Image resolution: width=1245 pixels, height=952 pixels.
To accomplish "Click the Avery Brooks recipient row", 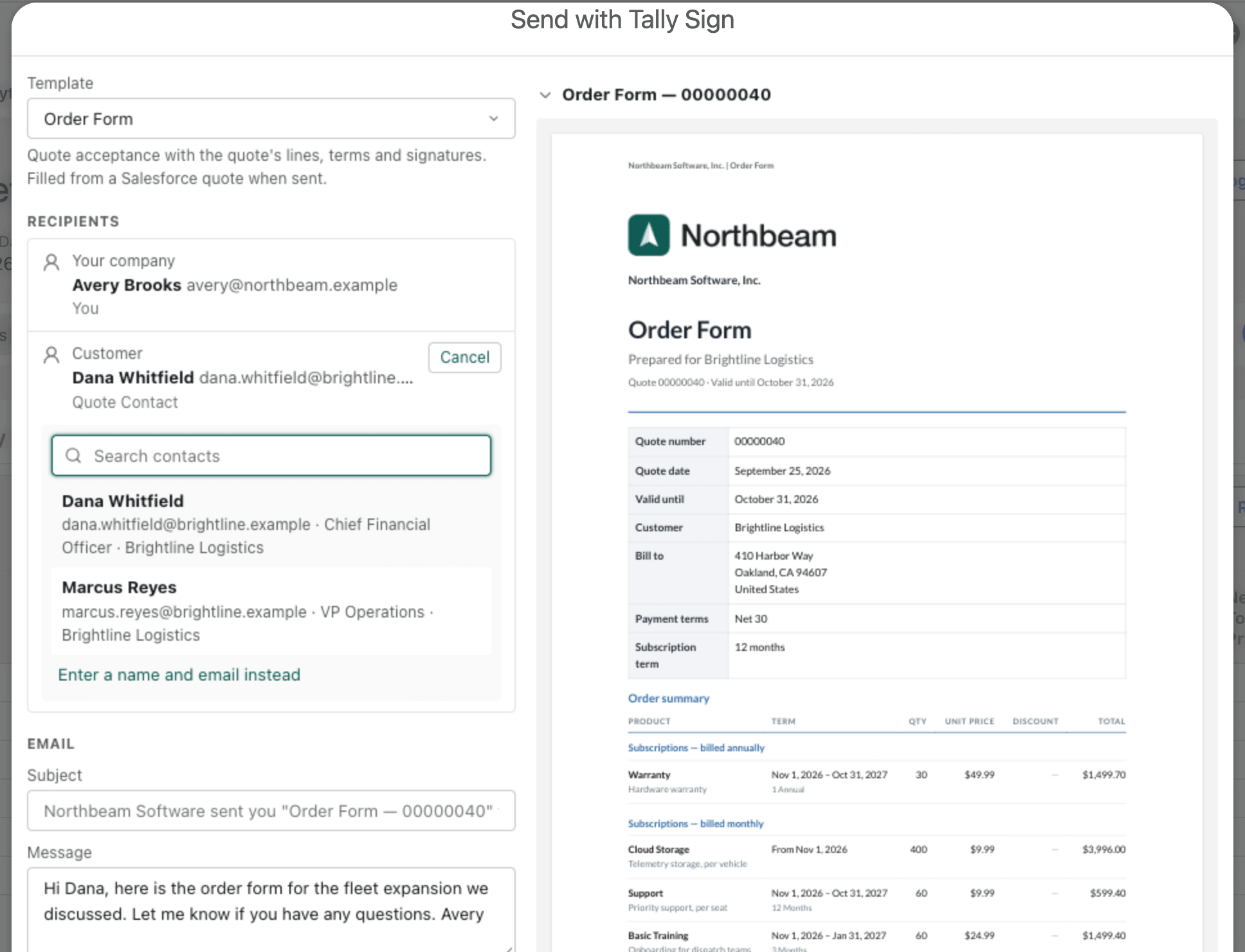I will pos(271,285).
